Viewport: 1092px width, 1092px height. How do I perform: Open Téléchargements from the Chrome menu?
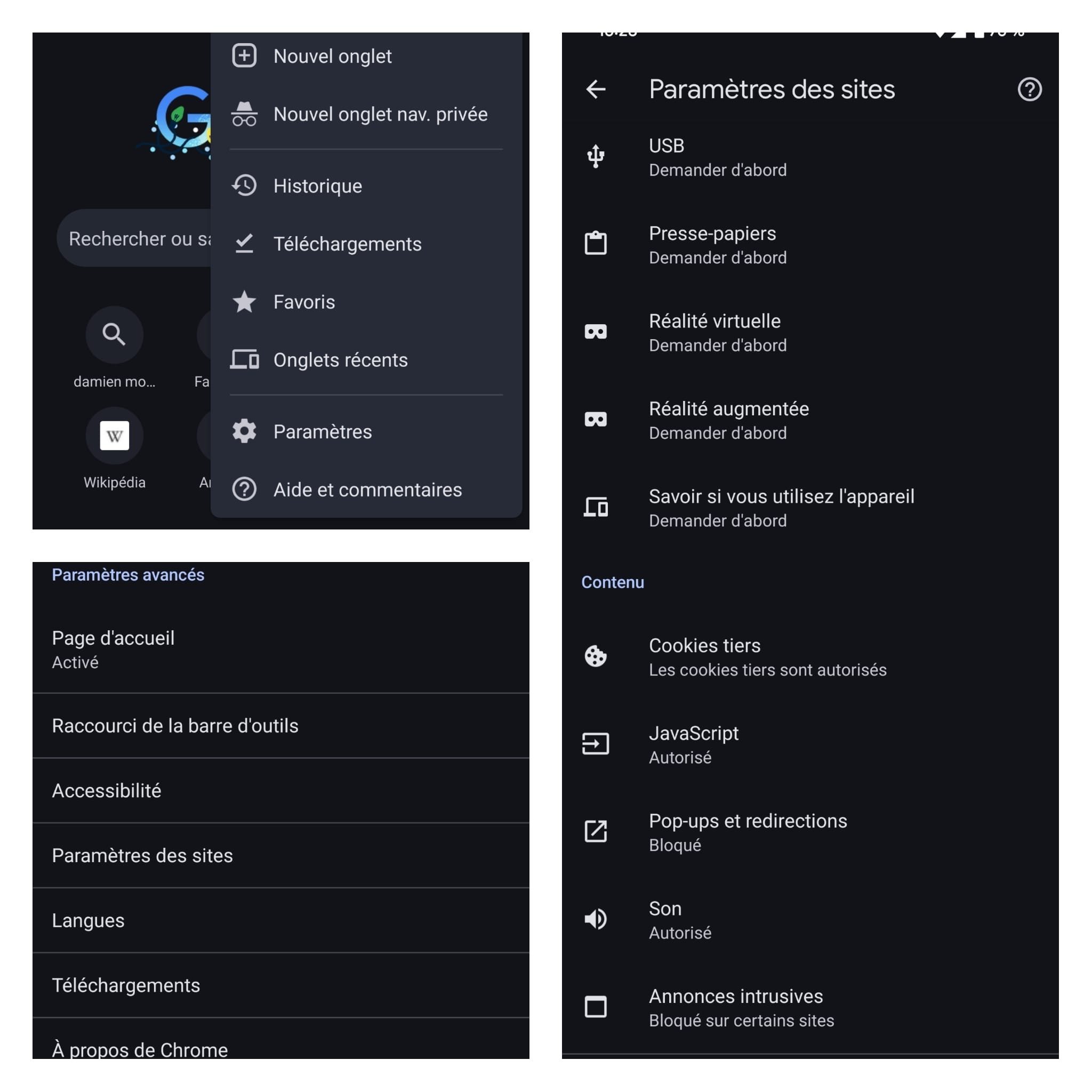coord(347,244)
